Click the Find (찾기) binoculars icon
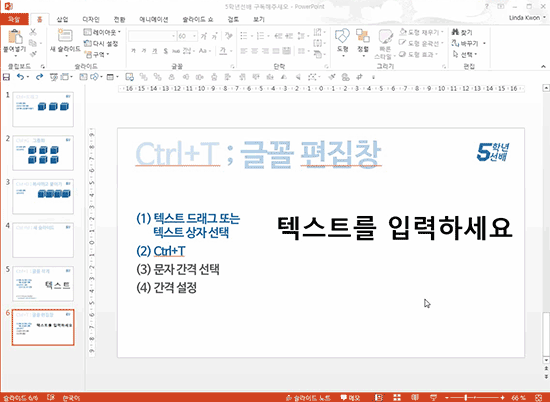Image resolution: width=550 pixels, height=402 pixels. coord(455,32)
